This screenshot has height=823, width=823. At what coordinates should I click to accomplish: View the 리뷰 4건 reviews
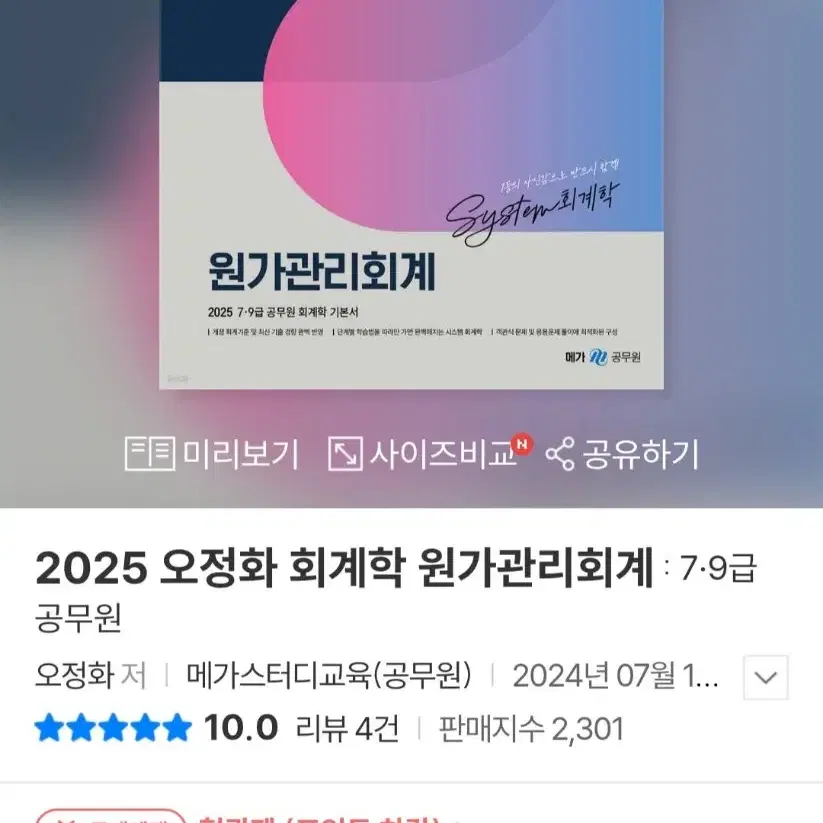[347, 728]
